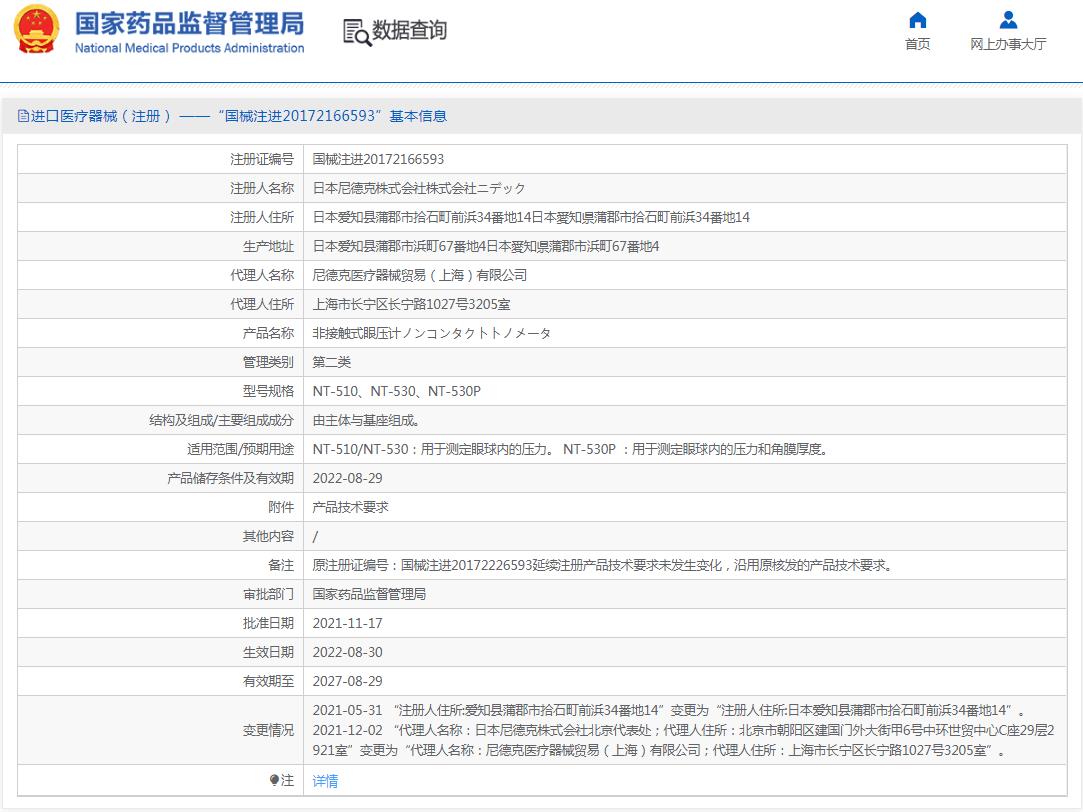Click management class 第二类
The height and width of the screenshot is (812, 1083).
point(332,362)
